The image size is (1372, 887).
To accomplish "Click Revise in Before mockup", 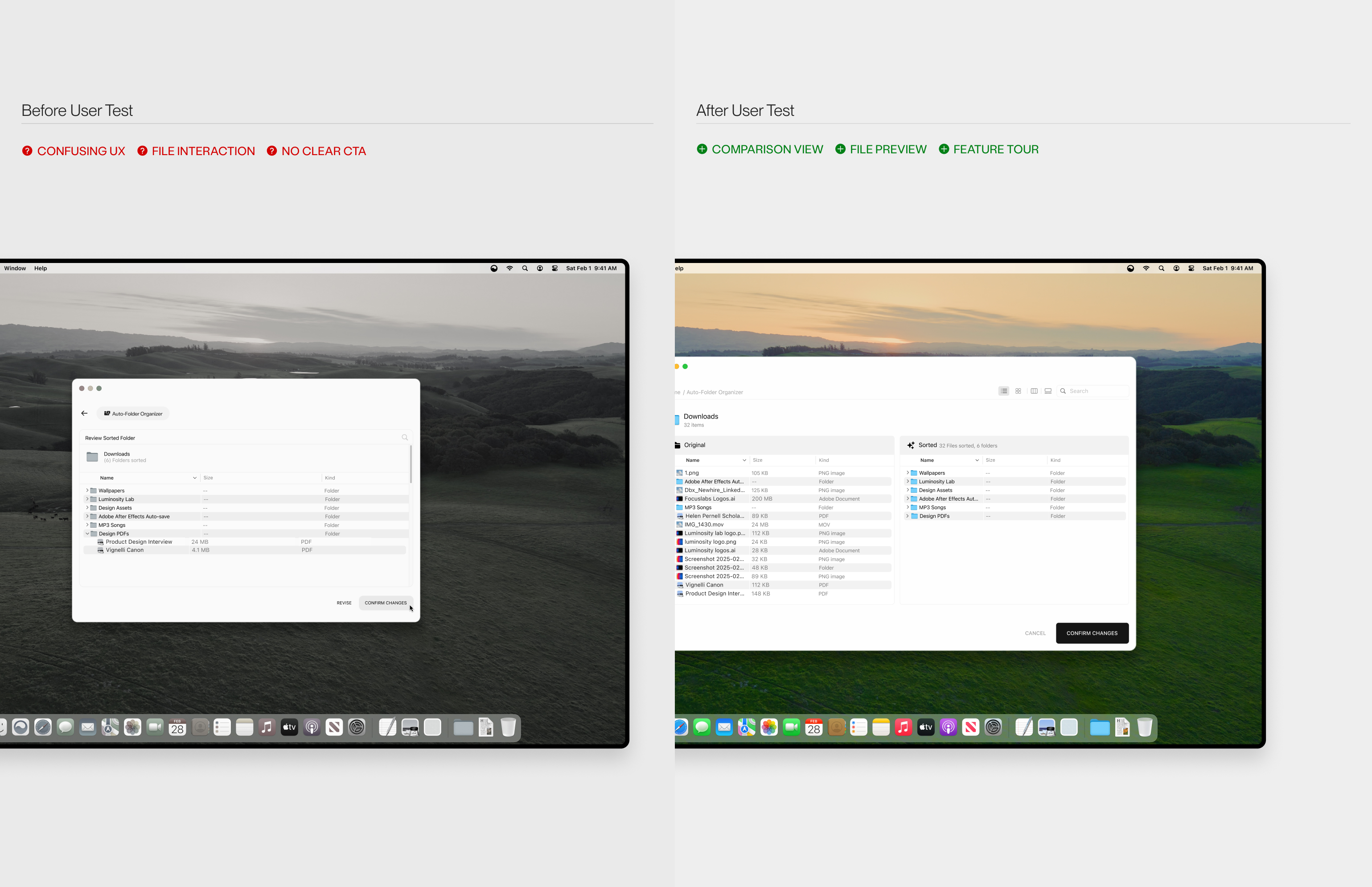I will pyautogui.click(x=344, y=603).
